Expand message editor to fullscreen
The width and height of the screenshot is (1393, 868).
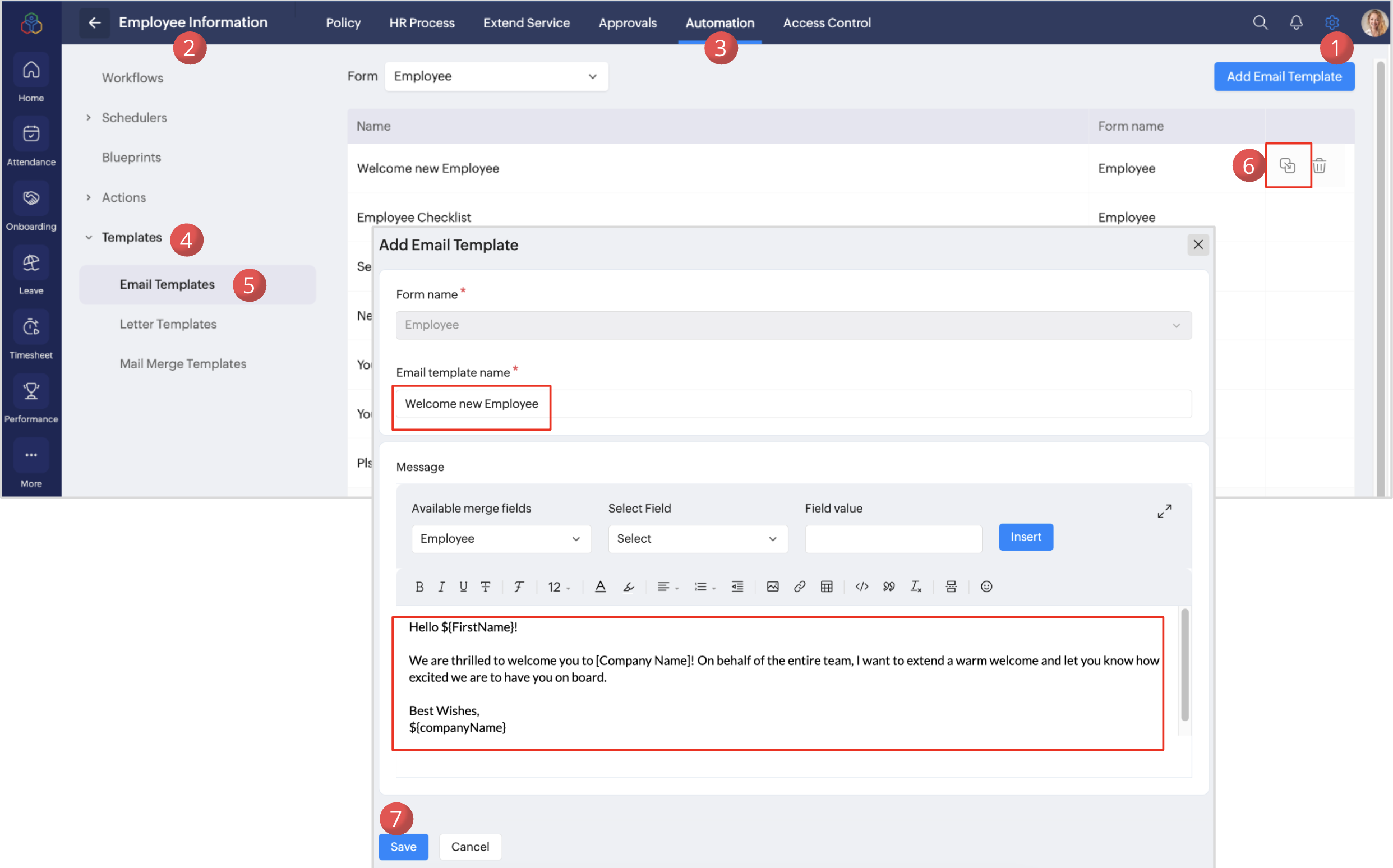point(1164,511)
